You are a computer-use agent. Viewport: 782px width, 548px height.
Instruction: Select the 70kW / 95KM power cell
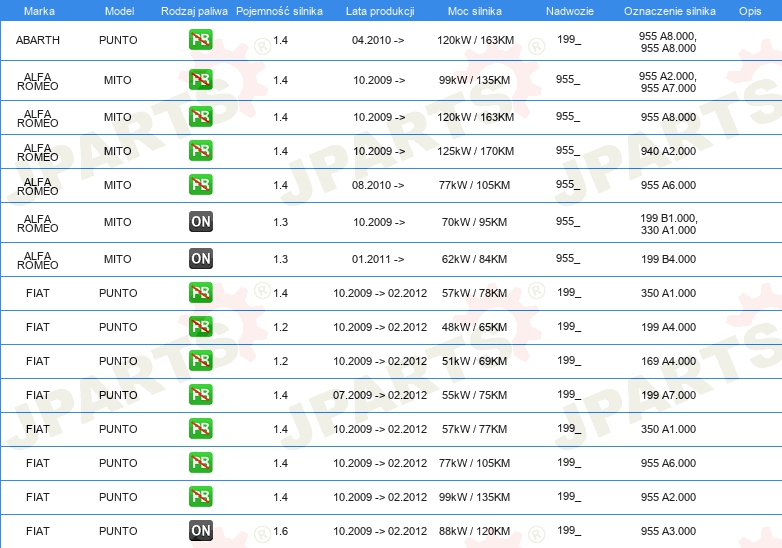pyautogui.click(x=474, y=222)
